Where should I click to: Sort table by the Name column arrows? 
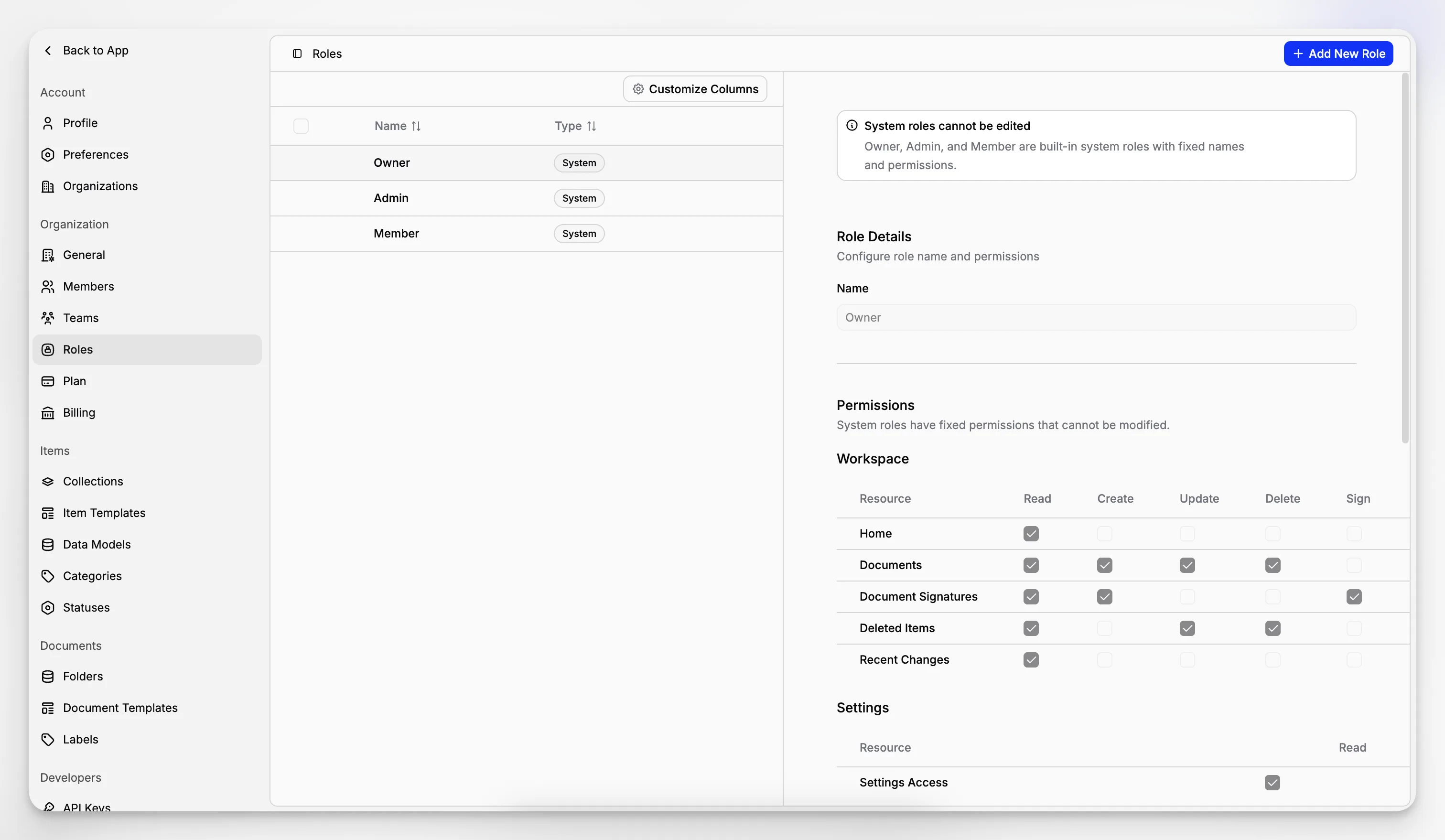(416, 126)
